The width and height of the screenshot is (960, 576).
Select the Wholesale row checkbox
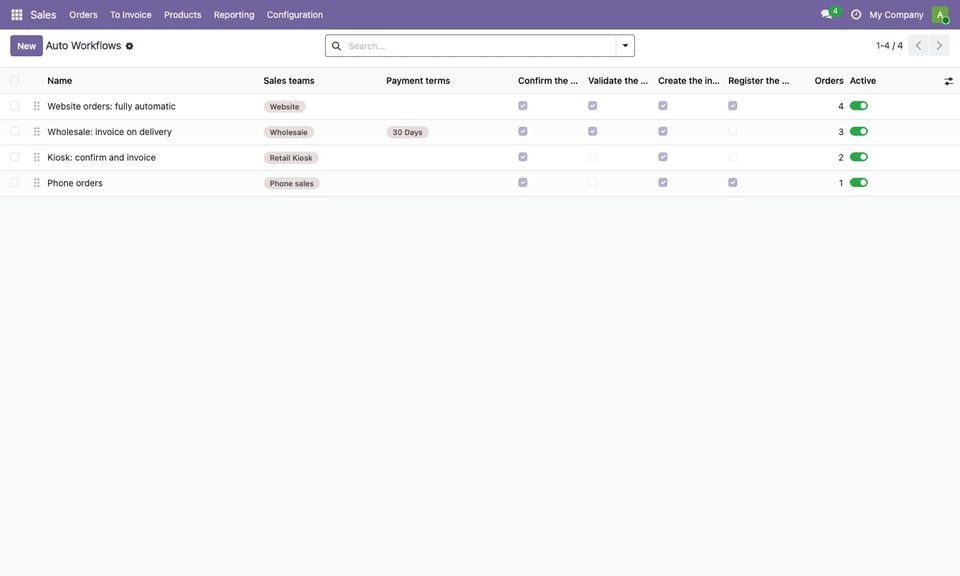pyautogui.click(x=15, y=132)
